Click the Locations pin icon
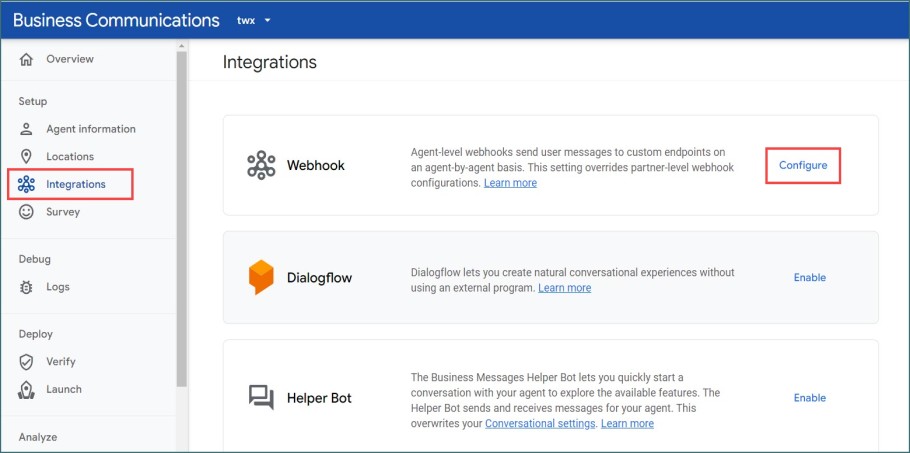 26,157
